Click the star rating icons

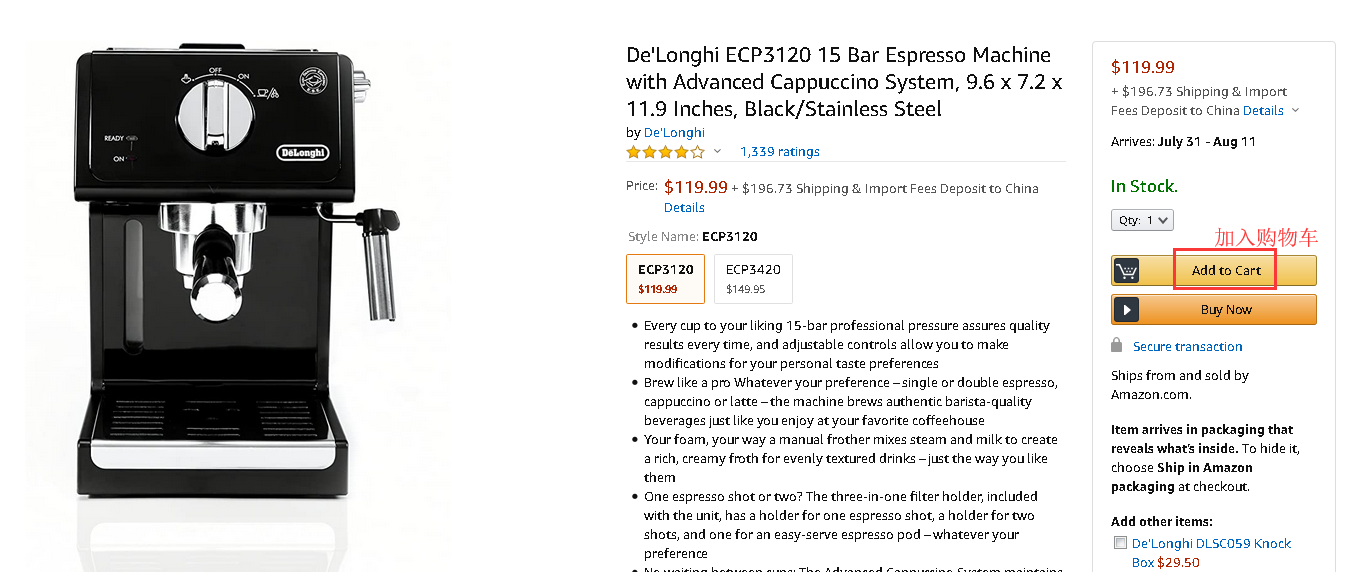[665, 152]
